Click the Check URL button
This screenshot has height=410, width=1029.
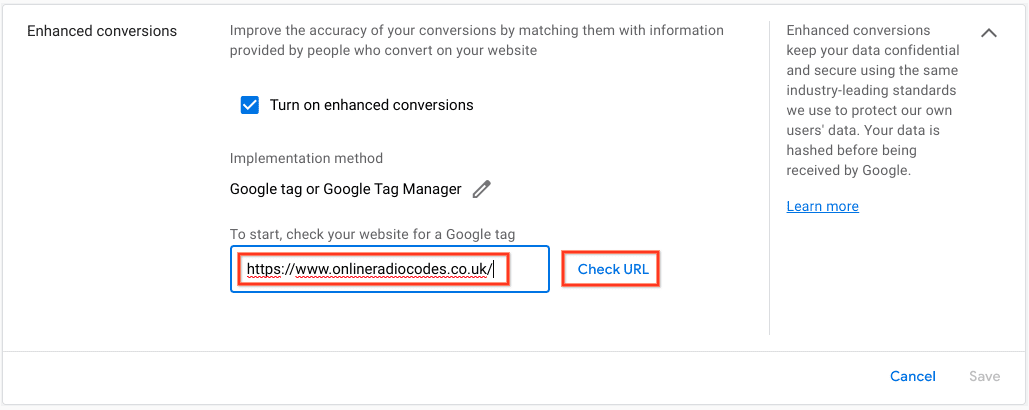pos(613,269)
